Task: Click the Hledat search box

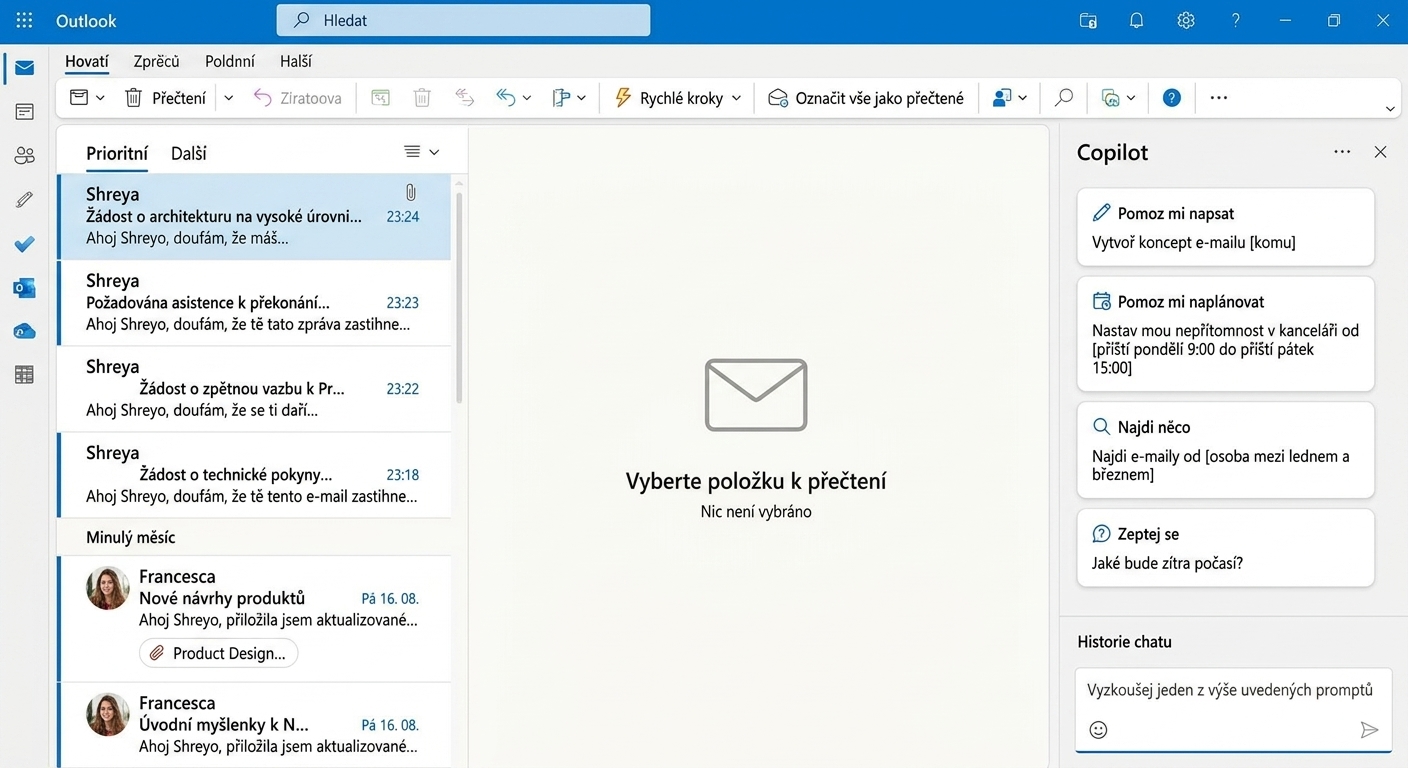Action: click(463, 20)
